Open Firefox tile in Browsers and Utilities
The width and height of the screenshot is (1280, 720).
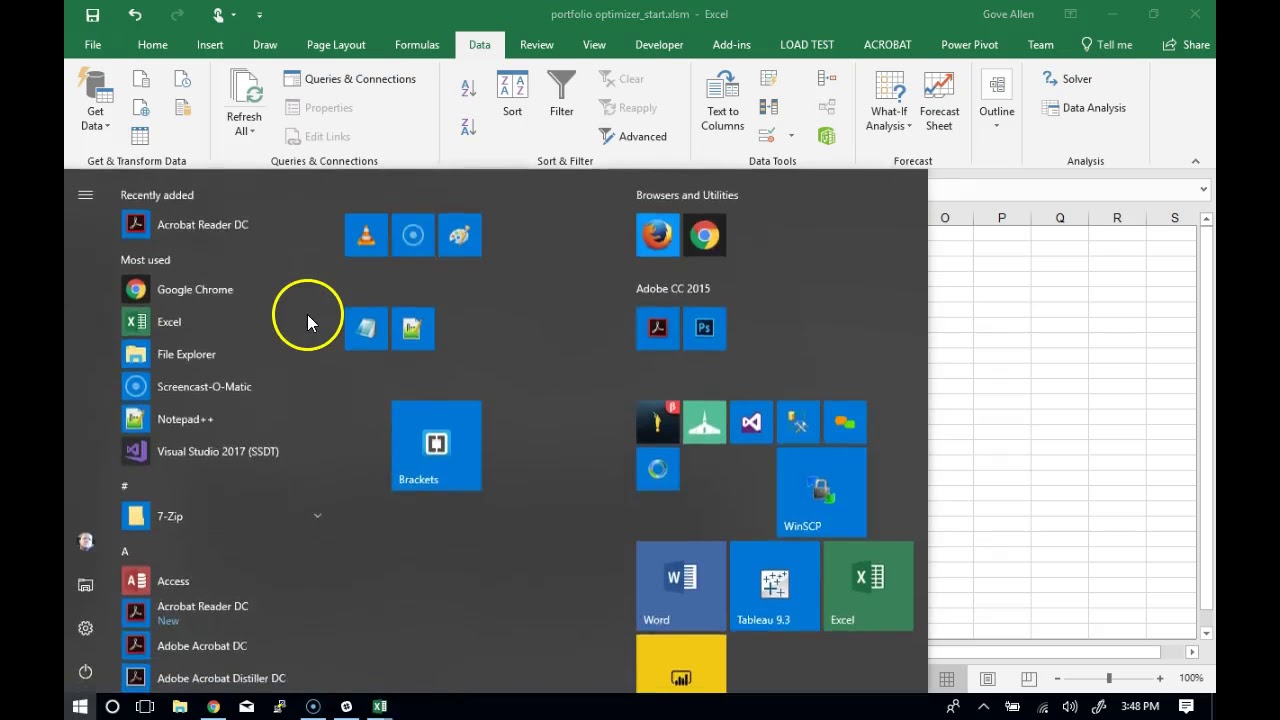coord(657,235)
